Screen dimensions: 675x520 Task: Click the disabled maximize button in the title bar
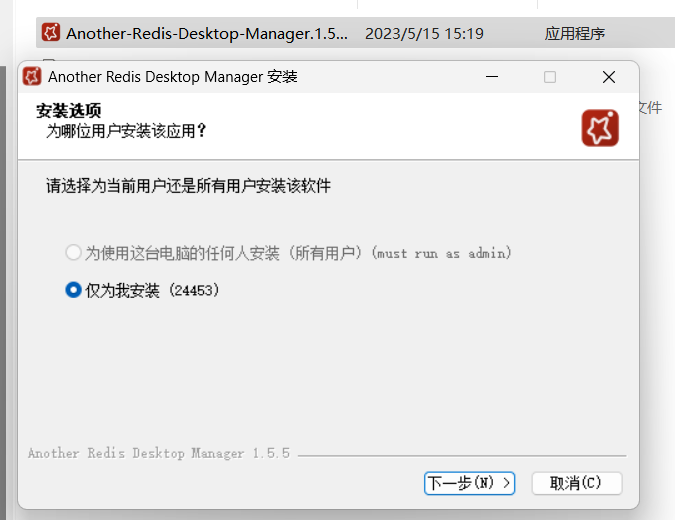[x=550, y=77]
